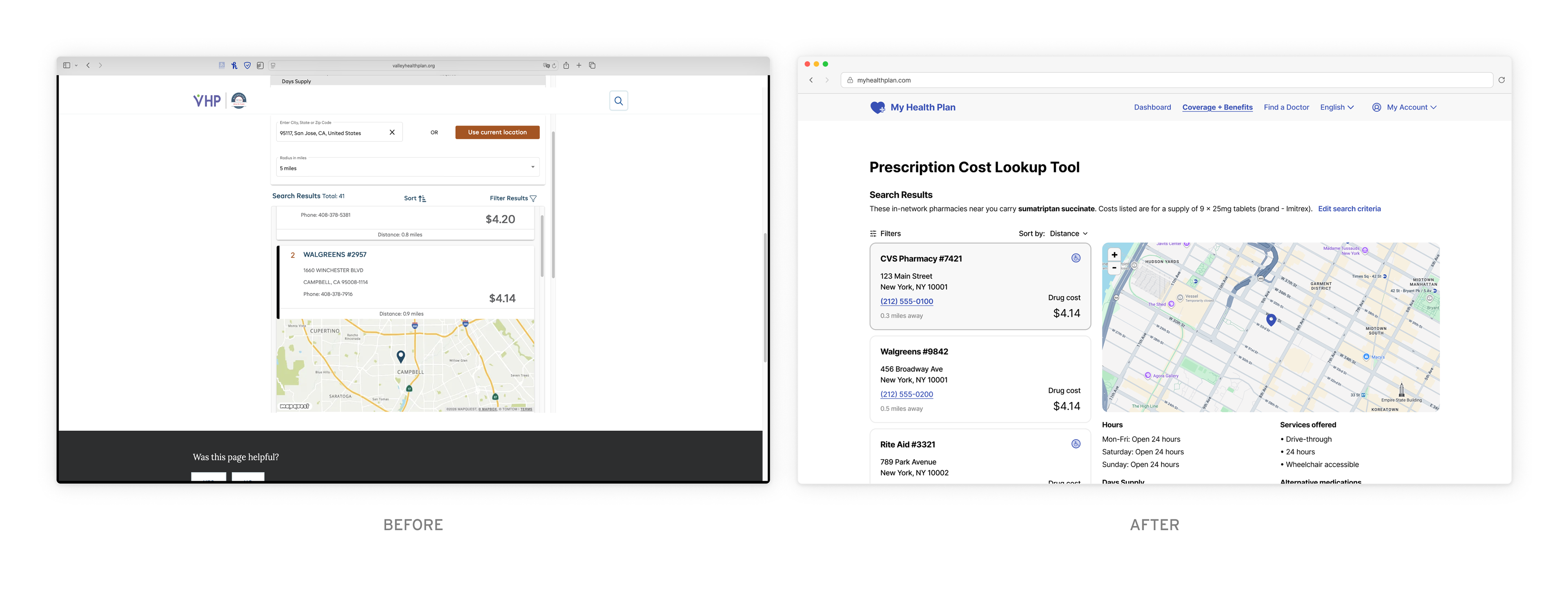Toggle Safari sidebar icon

67,65
